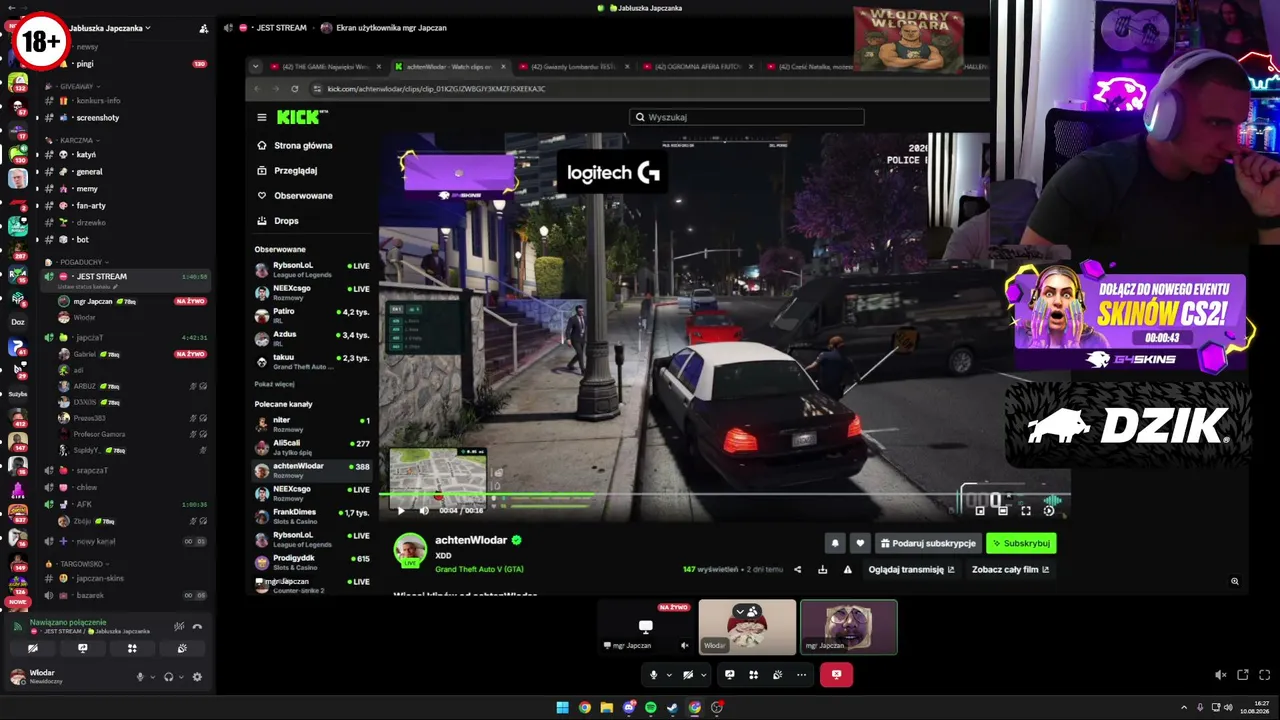Click the green Subskrybuj button

point(1021,543)
